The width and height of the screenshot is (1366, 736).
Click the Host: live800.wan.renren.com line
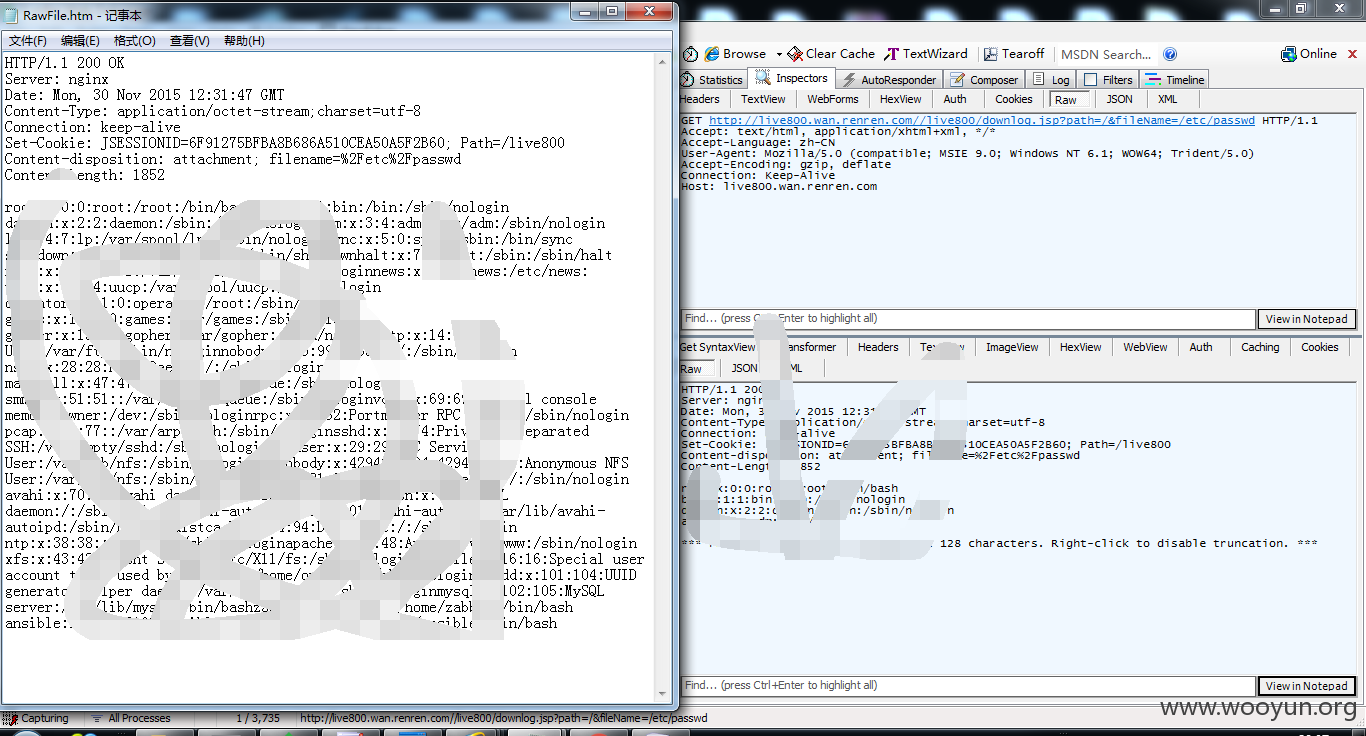(779, 186)
